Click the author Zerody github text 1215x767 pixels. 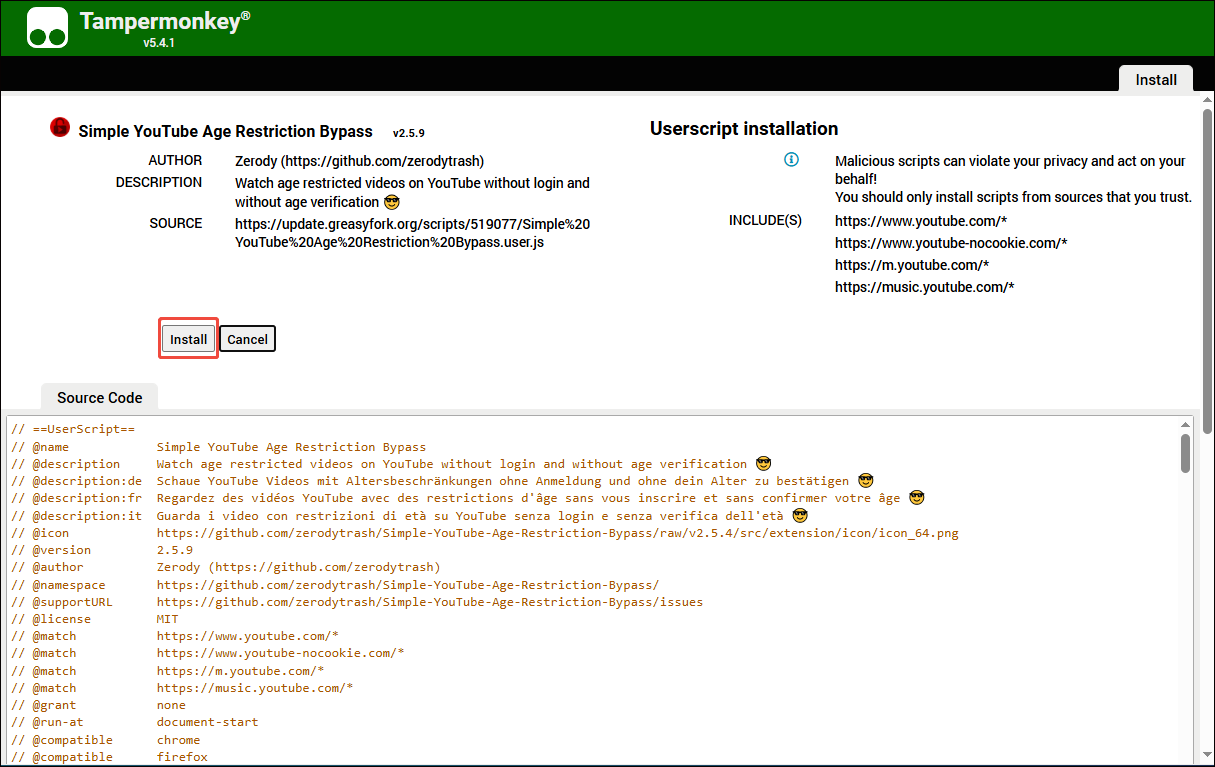360,160
